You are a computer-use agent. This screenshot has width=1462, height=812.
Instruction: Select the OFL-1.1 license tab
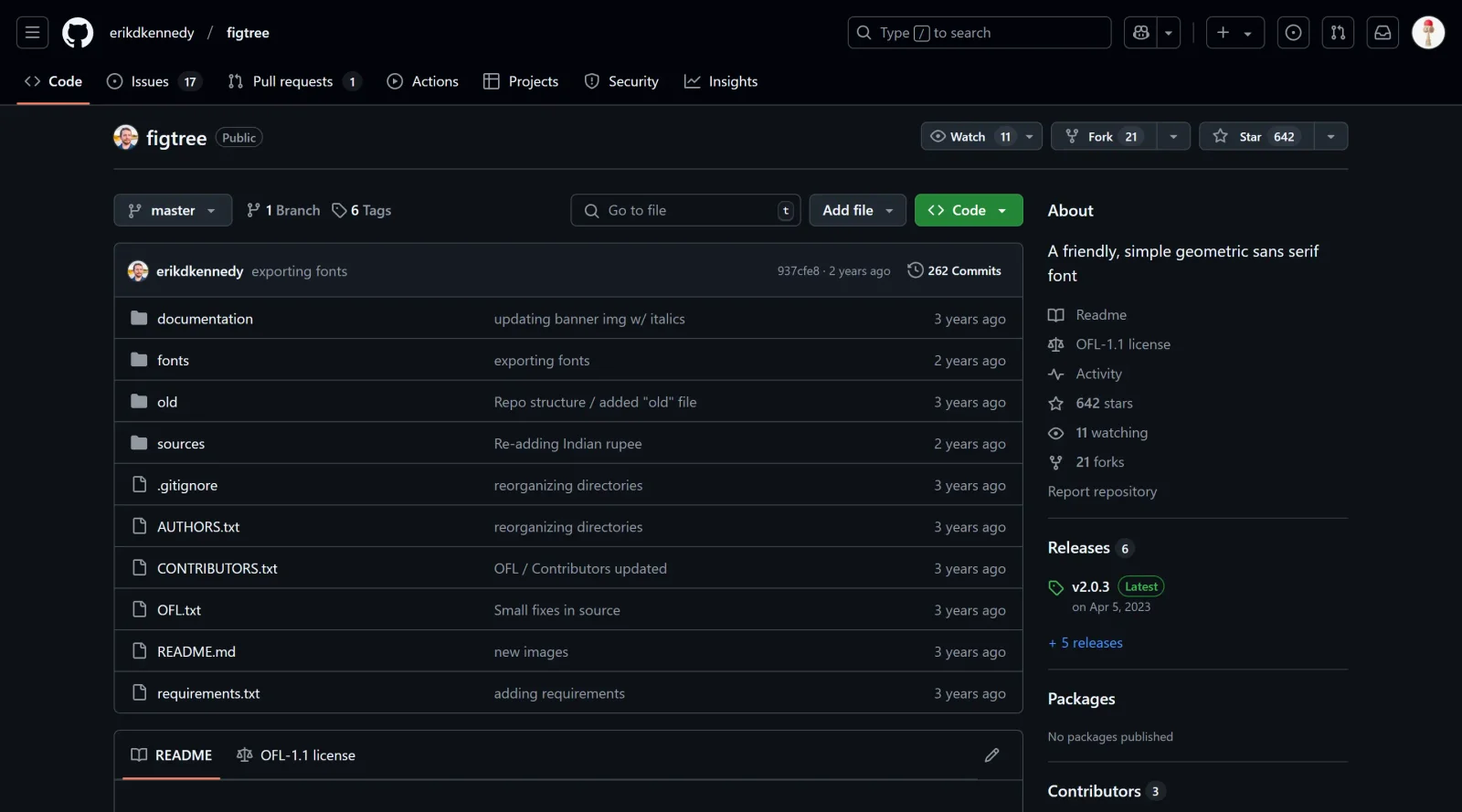[x=296, y=755]
